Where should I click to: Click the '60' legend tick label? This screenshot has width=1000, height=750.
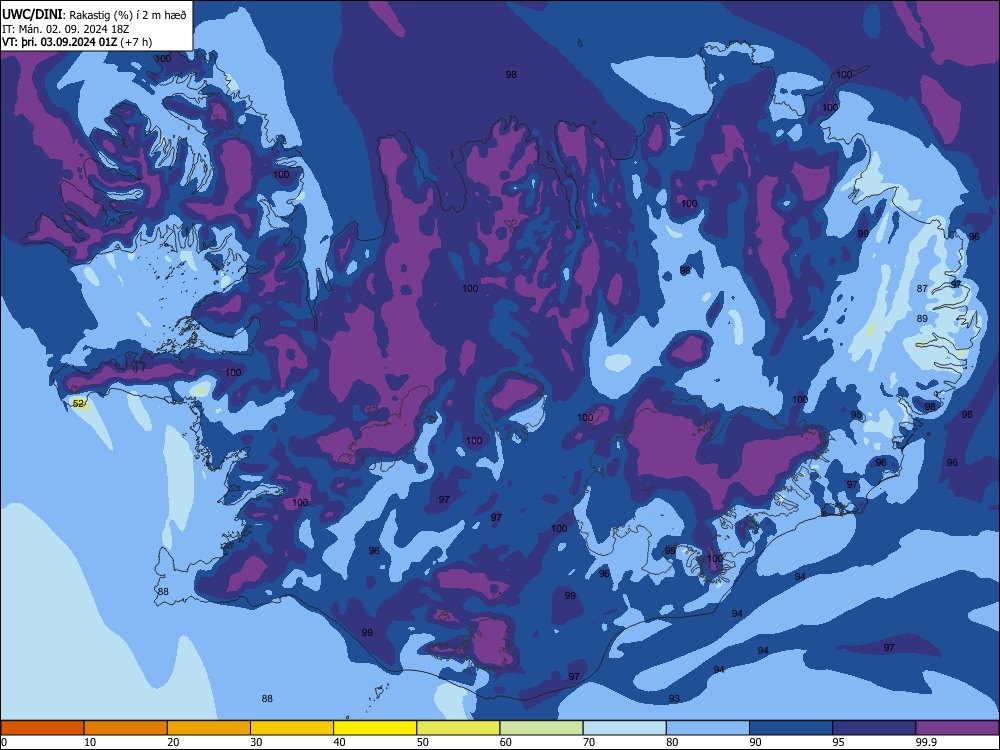pos(506,742)
